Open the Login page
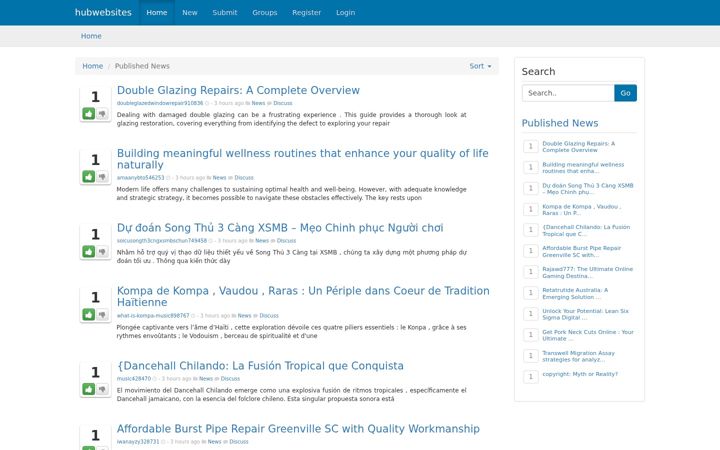The height and width of the screenshot is (450, 720). (345, 12)
